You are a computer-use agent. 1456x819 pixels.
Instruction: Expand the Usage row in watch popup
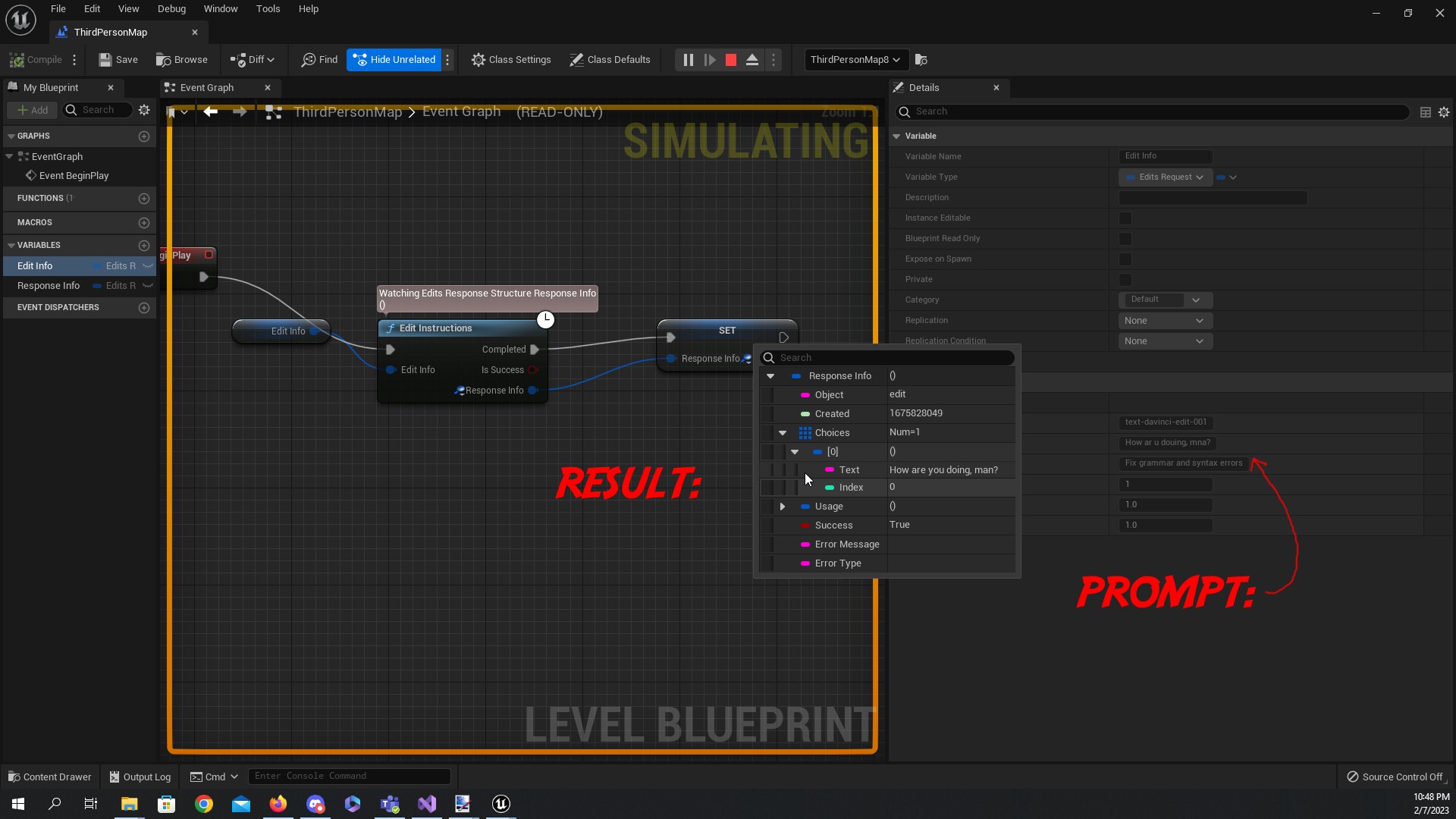click(783, 507)
